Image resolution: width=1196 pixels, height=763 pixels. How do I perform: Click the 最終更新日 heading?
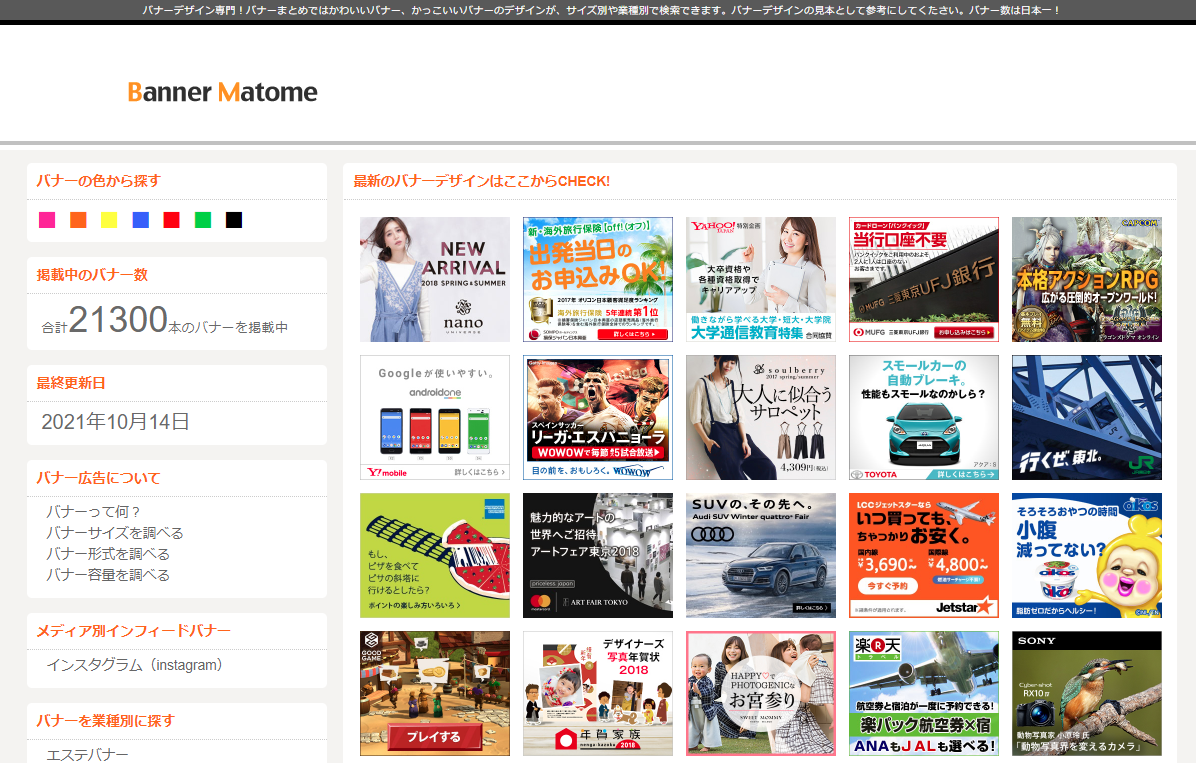pos(71,383)
